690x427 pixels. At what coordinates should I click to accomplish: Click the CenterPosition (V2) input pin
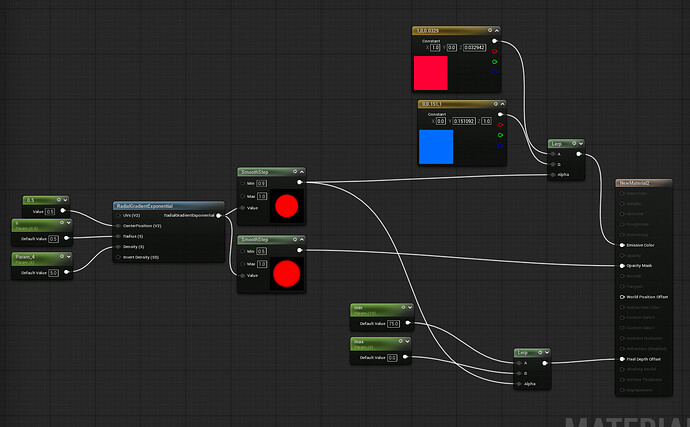(119, 225)
